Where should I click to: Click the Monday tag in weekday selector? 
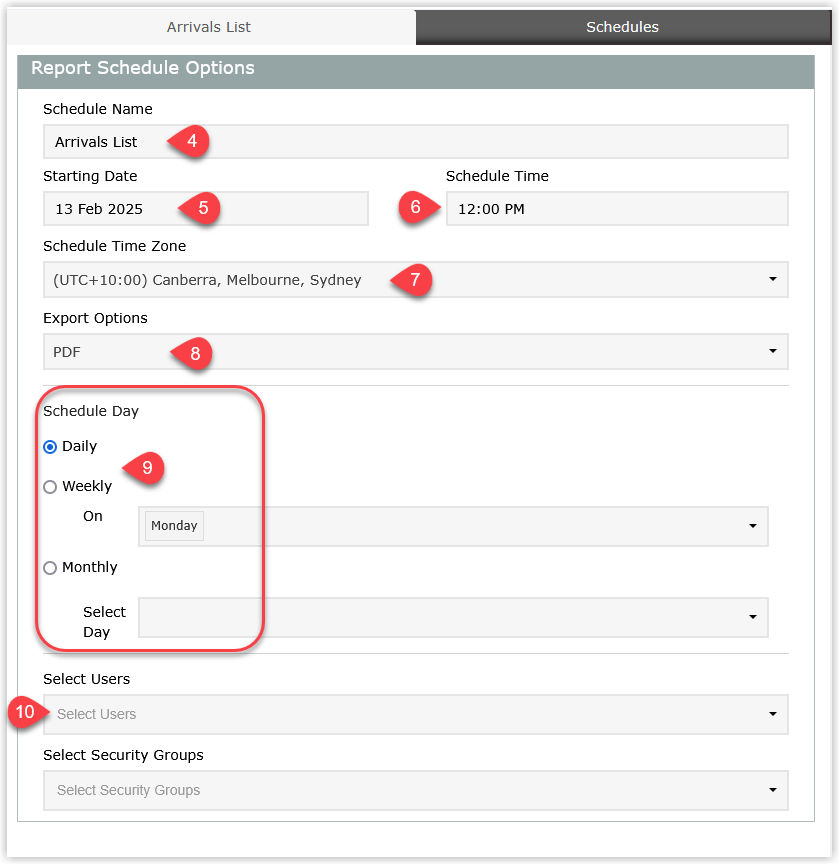click(x=174, y=526)
